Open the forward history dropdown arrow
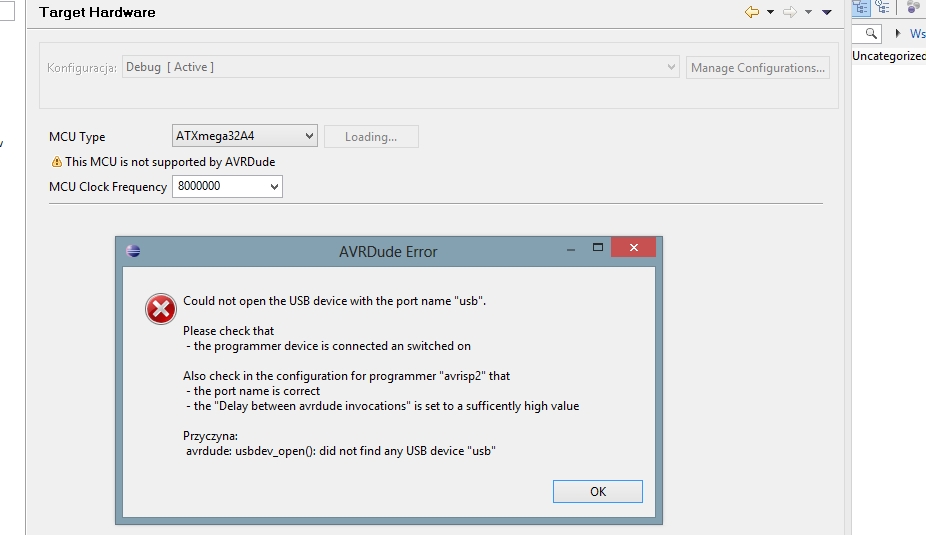 pyautogui.click(x=808, y=12)
